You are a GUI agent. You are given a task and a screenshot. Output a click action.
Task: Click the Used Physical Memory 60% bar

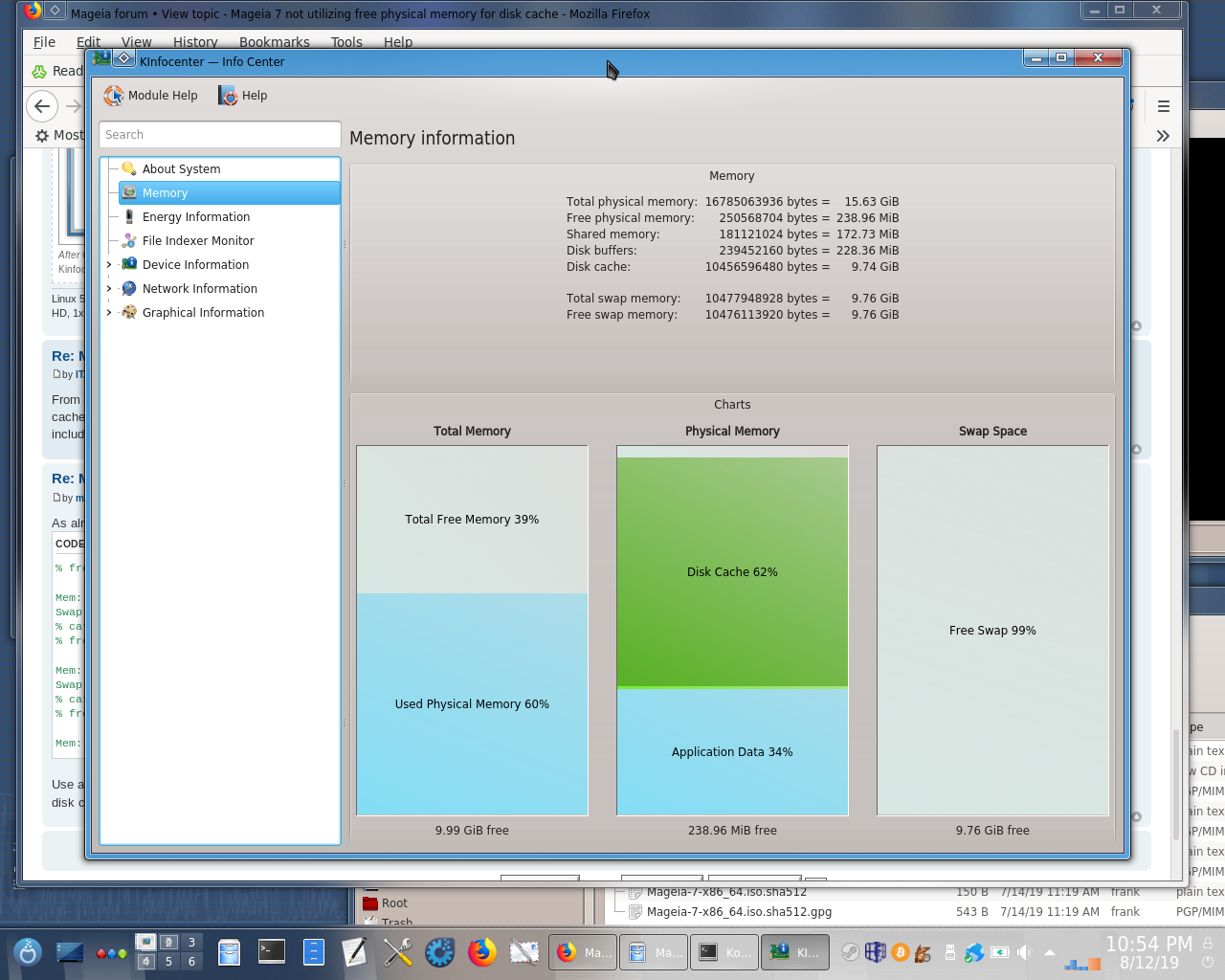[472, 704]
